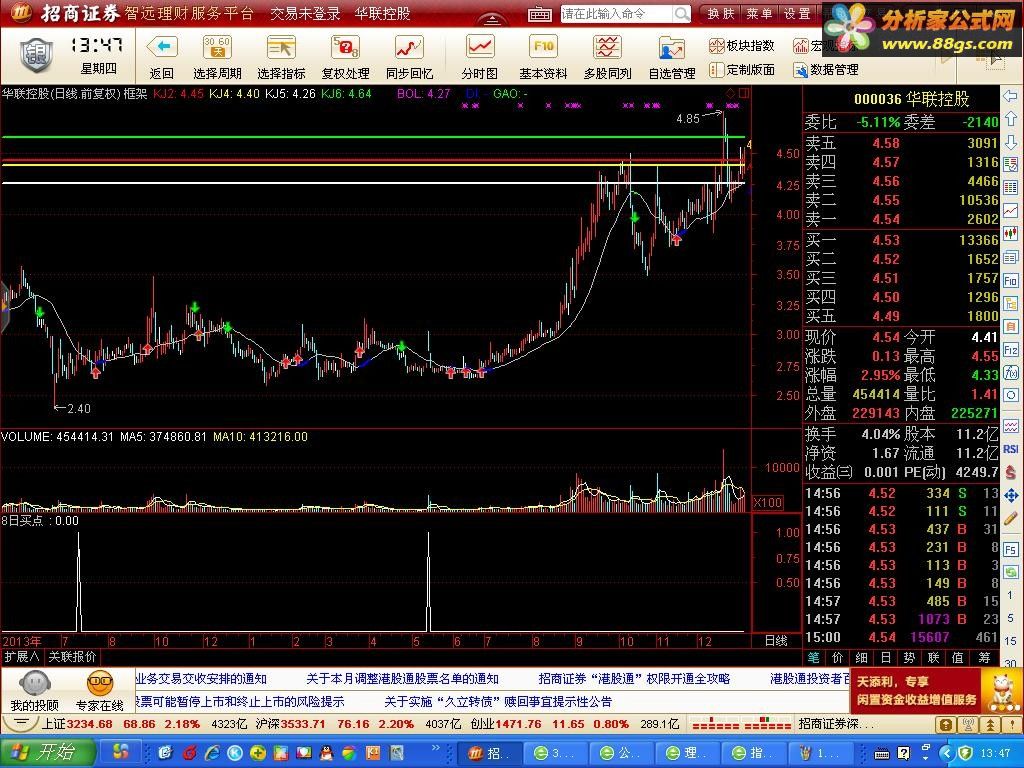Click 创业 index value 1471.76
This screenshot has width=1024, height=768.
[x=519, y=724]
